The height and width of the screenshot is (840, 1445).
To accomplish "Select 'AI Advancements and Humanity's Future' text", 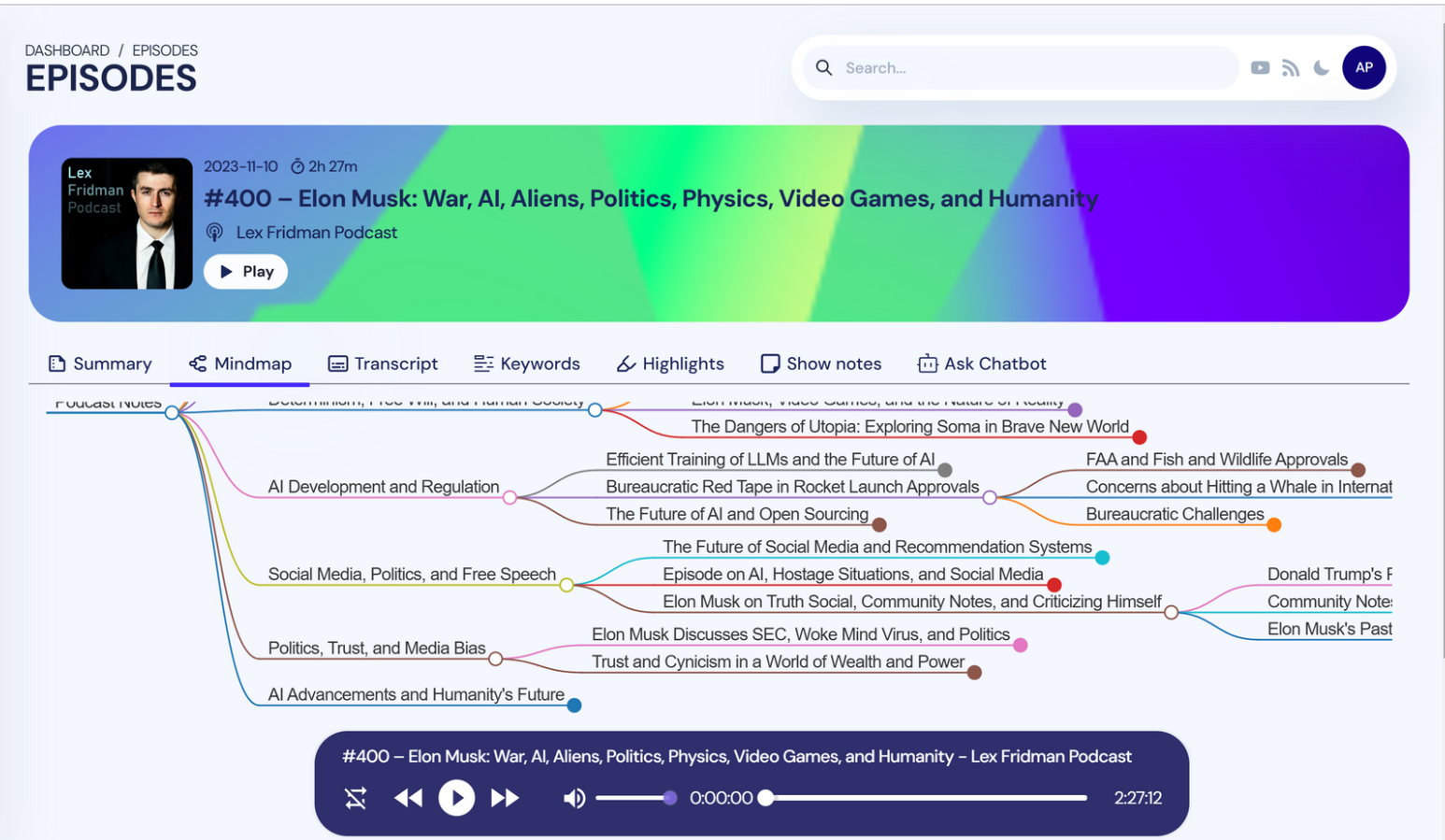I will (x=416, y=695).
